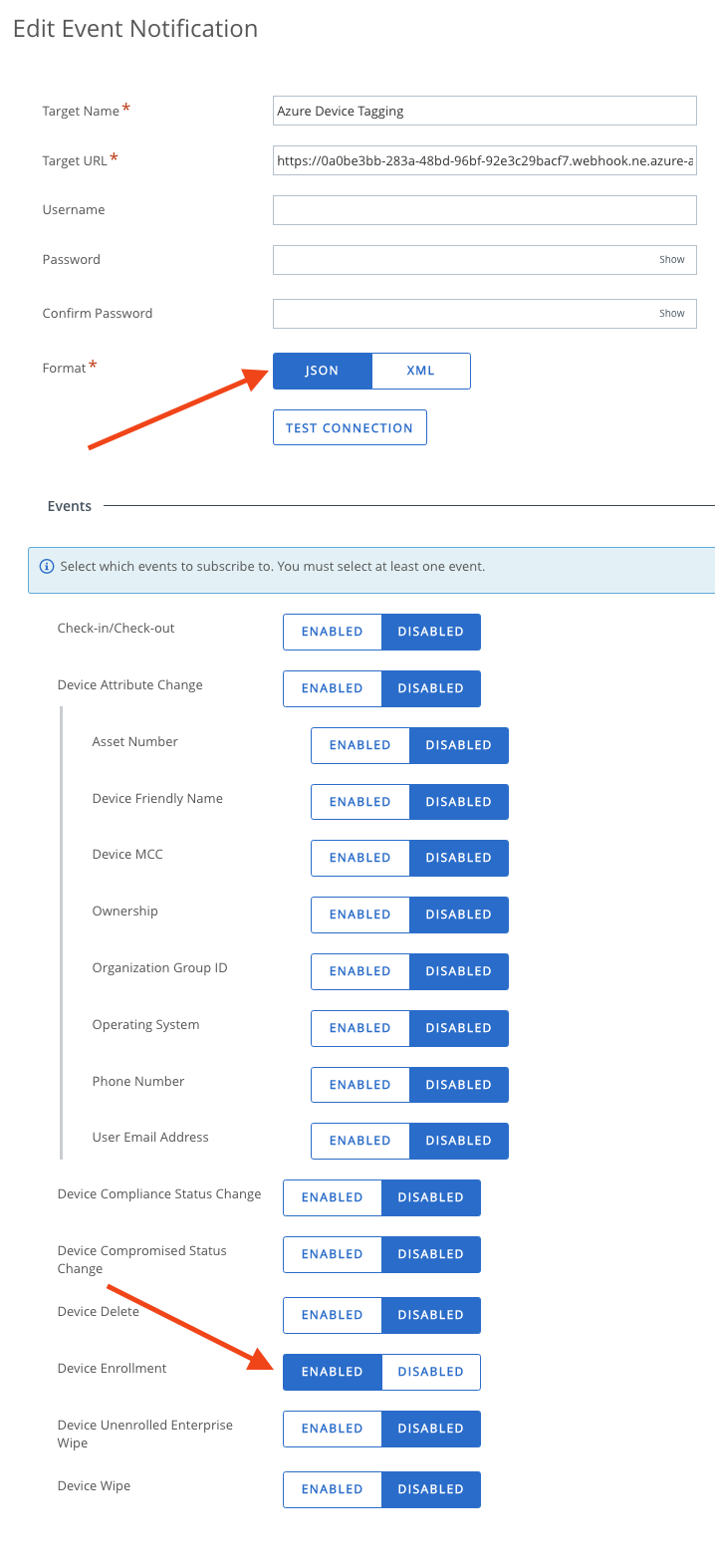Click the info icon in Events notice

(x=46, y=567)
